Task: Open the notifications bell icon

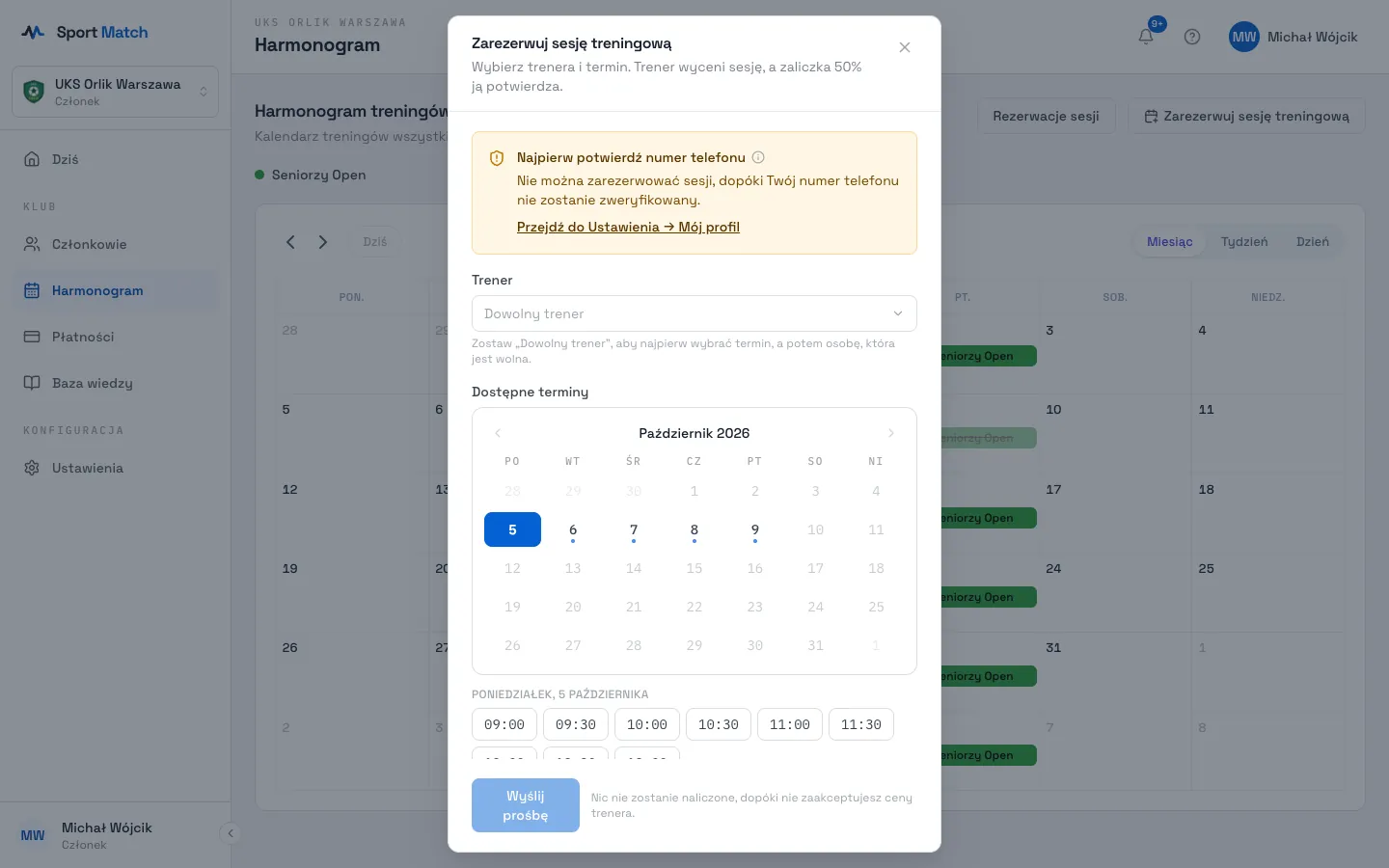Action: pos(1146,37)
